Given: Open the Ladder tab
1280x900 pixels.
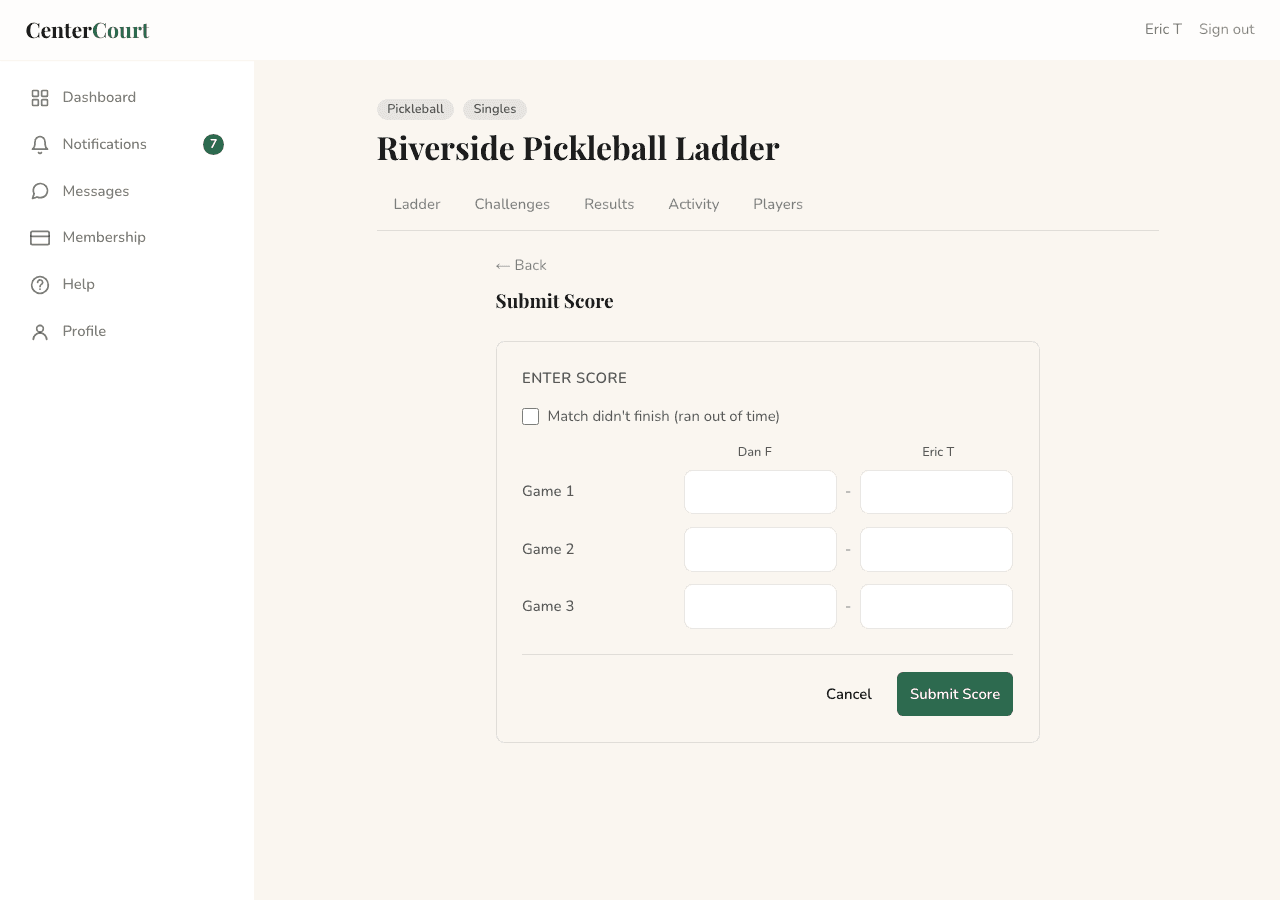Looking at the screenshot, I should (x=417, y=204).
